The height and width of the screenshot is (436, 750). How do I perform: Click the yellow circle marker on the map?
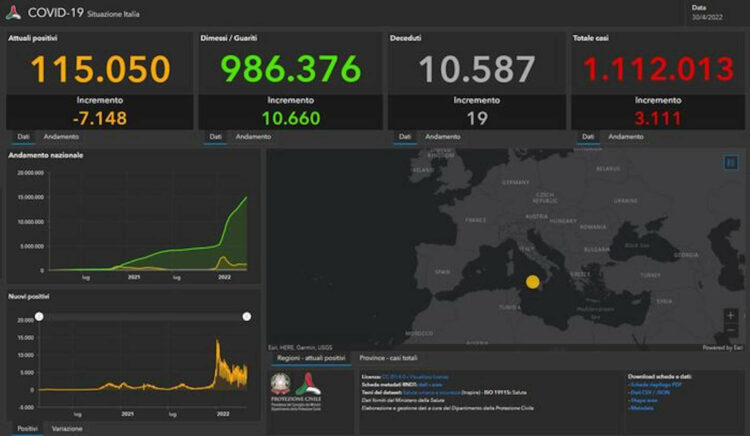(x=533, y=282)
